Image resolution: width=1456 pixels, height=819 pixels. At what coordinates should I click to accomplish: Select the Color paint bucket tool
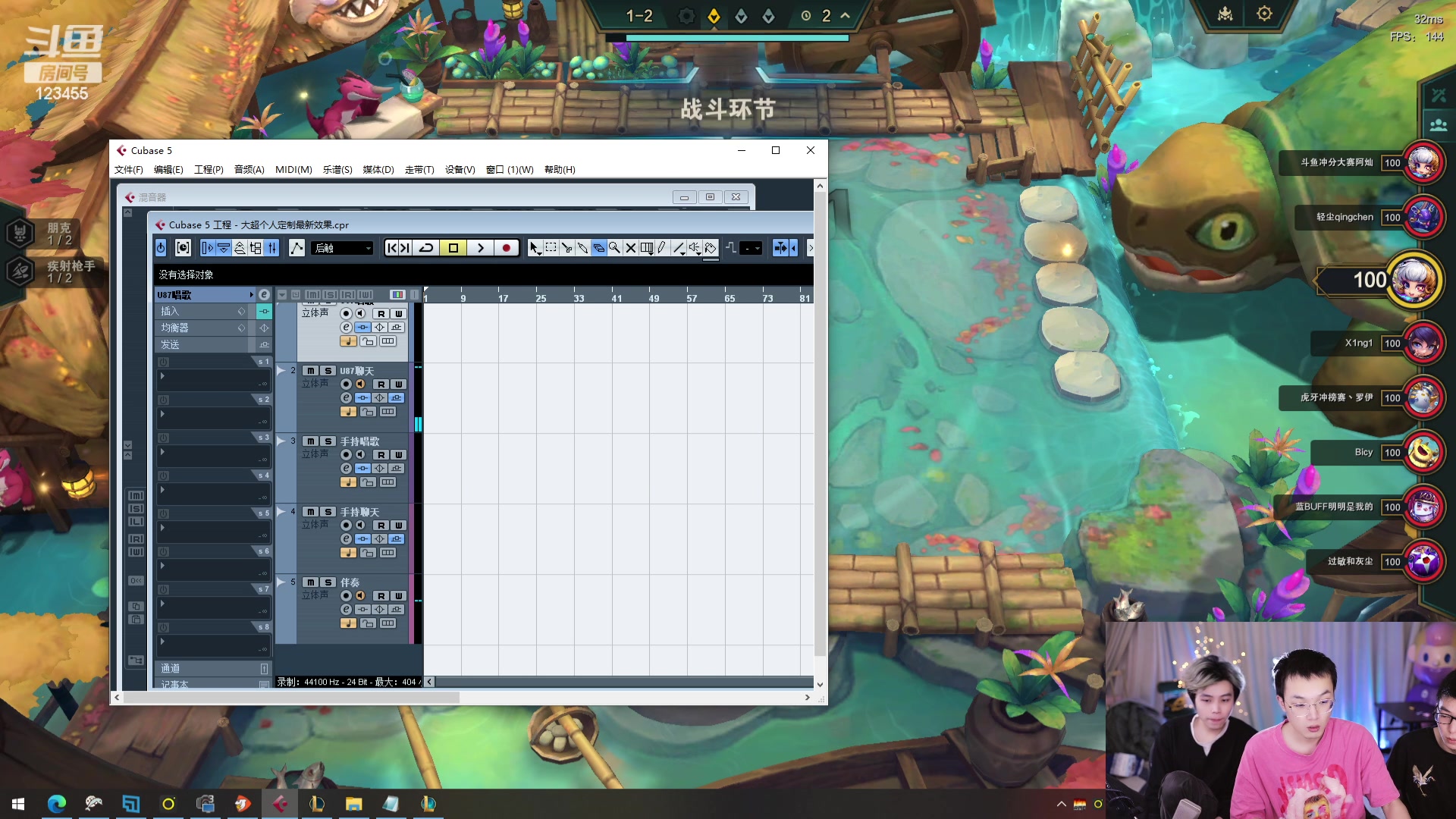click(711, 248)
